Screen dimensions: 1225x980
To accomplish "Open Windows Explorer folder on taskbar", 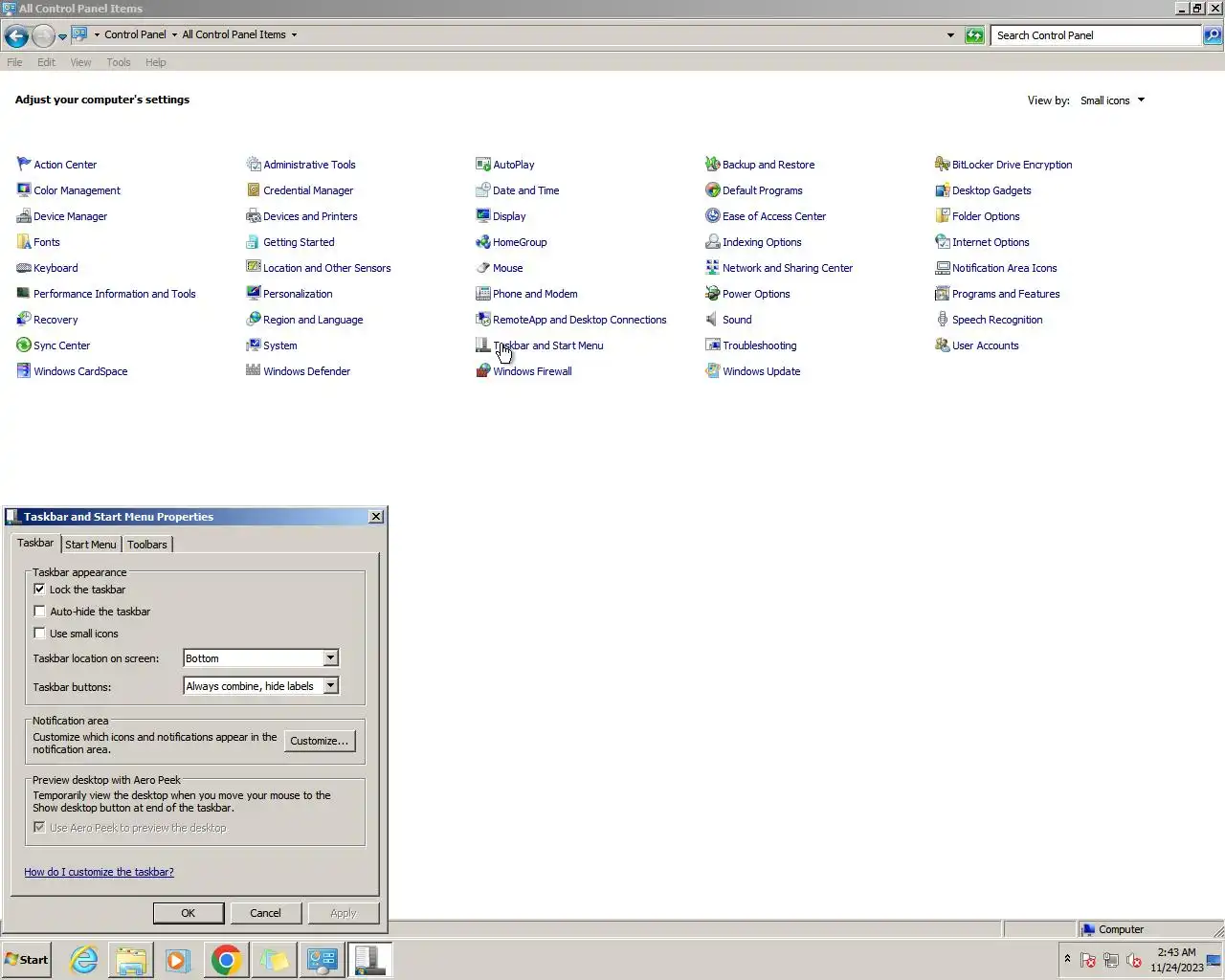I will pyautogui.click(x=131, y=960).
